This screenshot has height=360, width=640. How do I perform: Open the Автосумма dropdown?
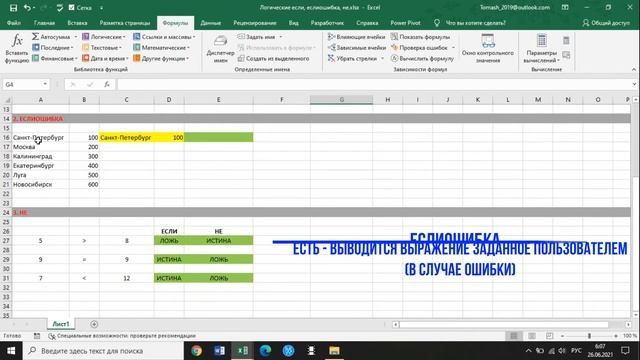point(55,37)
